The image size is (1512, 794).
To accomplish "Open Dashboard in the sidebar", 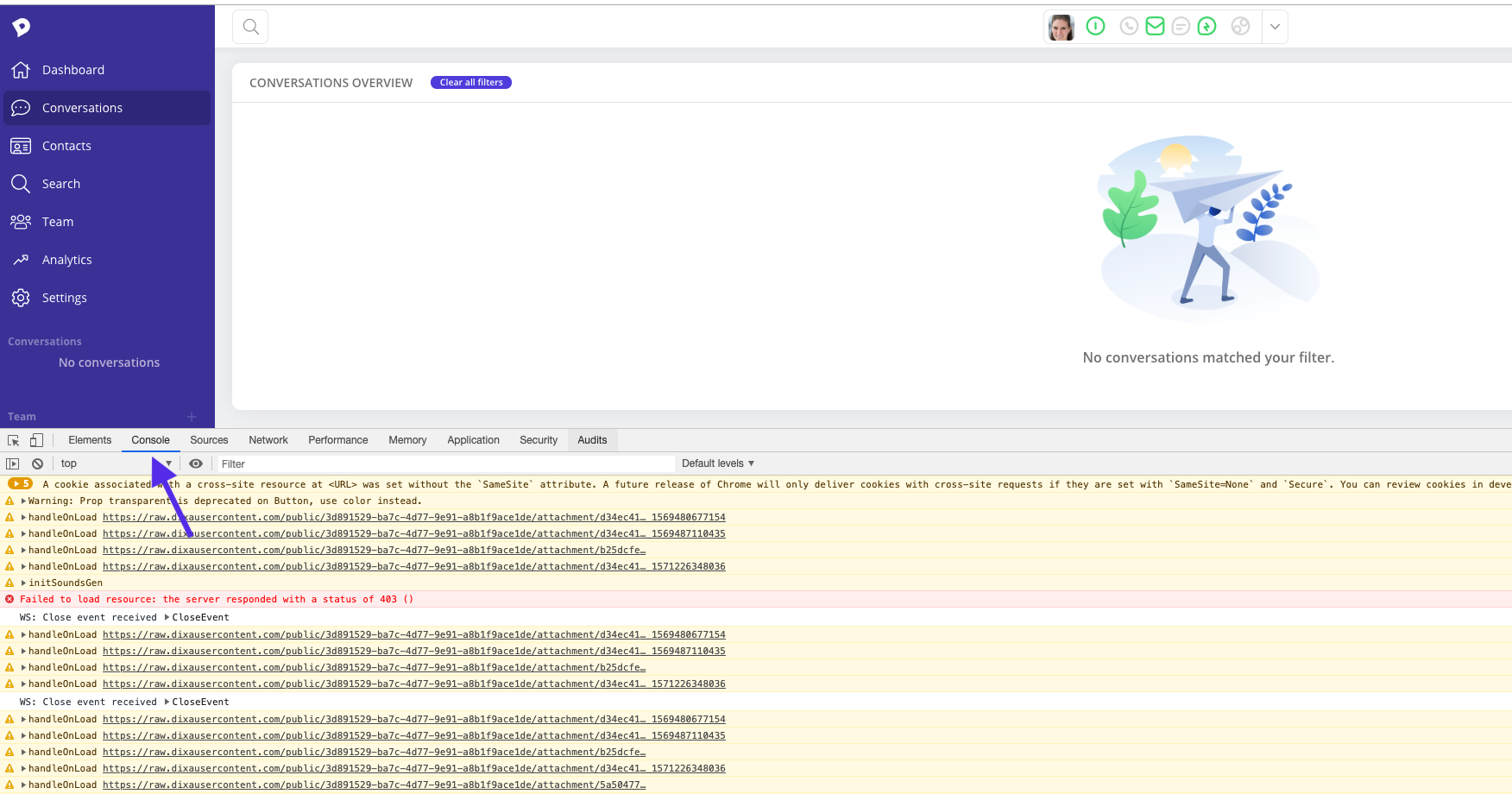I will 73,70.
